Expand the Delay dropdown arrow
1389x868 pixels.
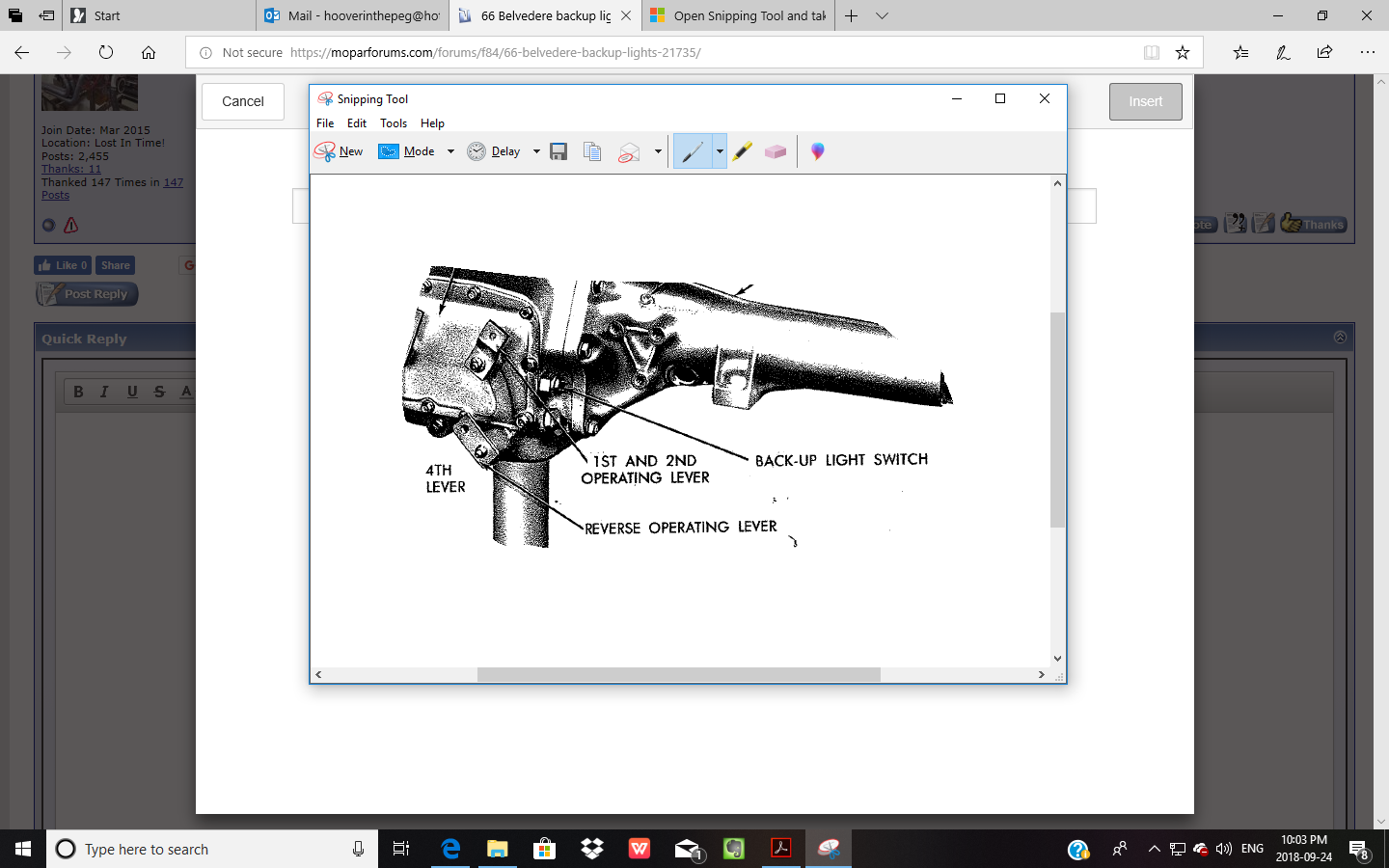[536, 151]
